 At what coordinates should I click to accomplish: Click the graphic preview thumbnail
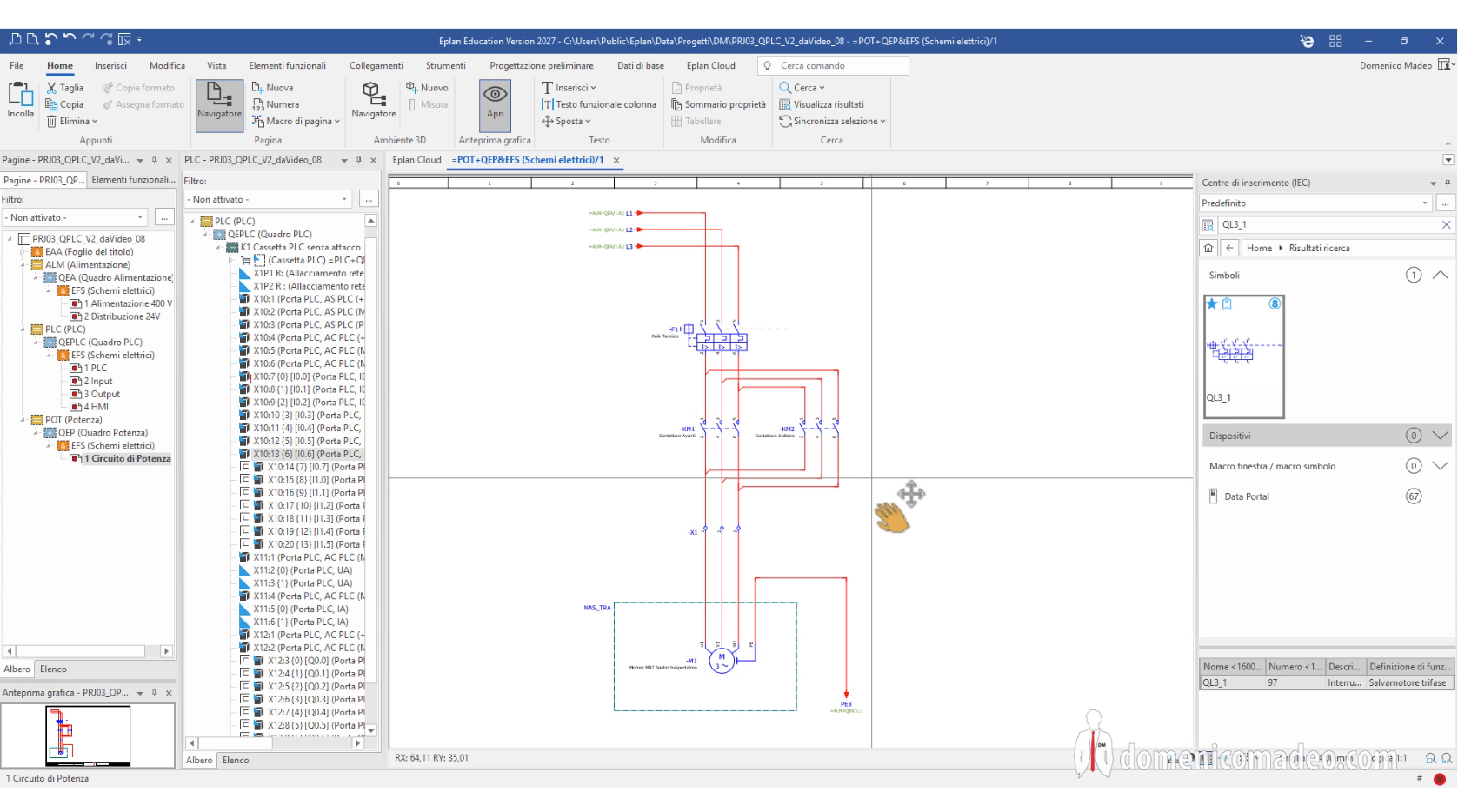pos(88,735)
